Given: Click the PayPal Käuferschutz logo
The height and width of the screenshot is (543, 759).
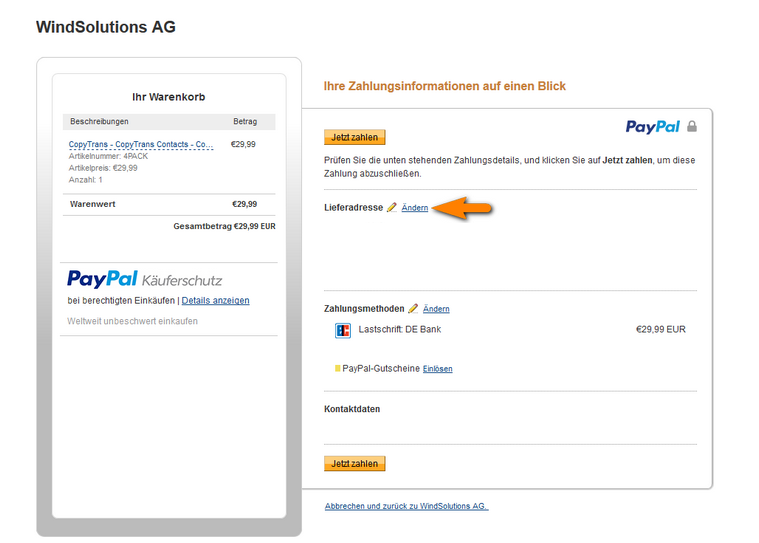Looking at the screenshot, I should point(145,279).
